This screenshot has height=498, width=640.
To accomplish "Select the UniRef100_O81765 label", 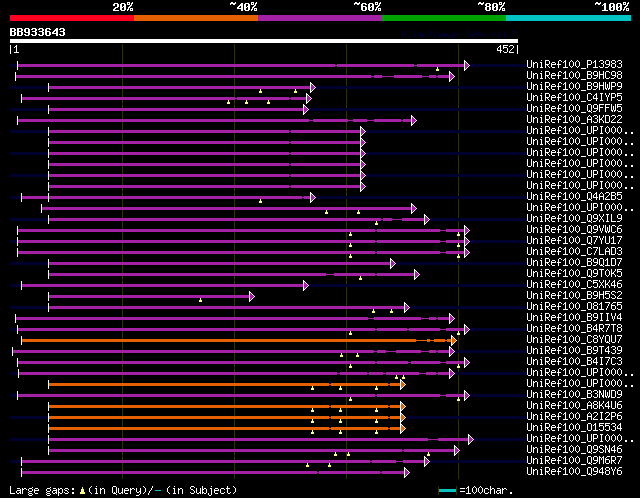I will coord(574,307).
